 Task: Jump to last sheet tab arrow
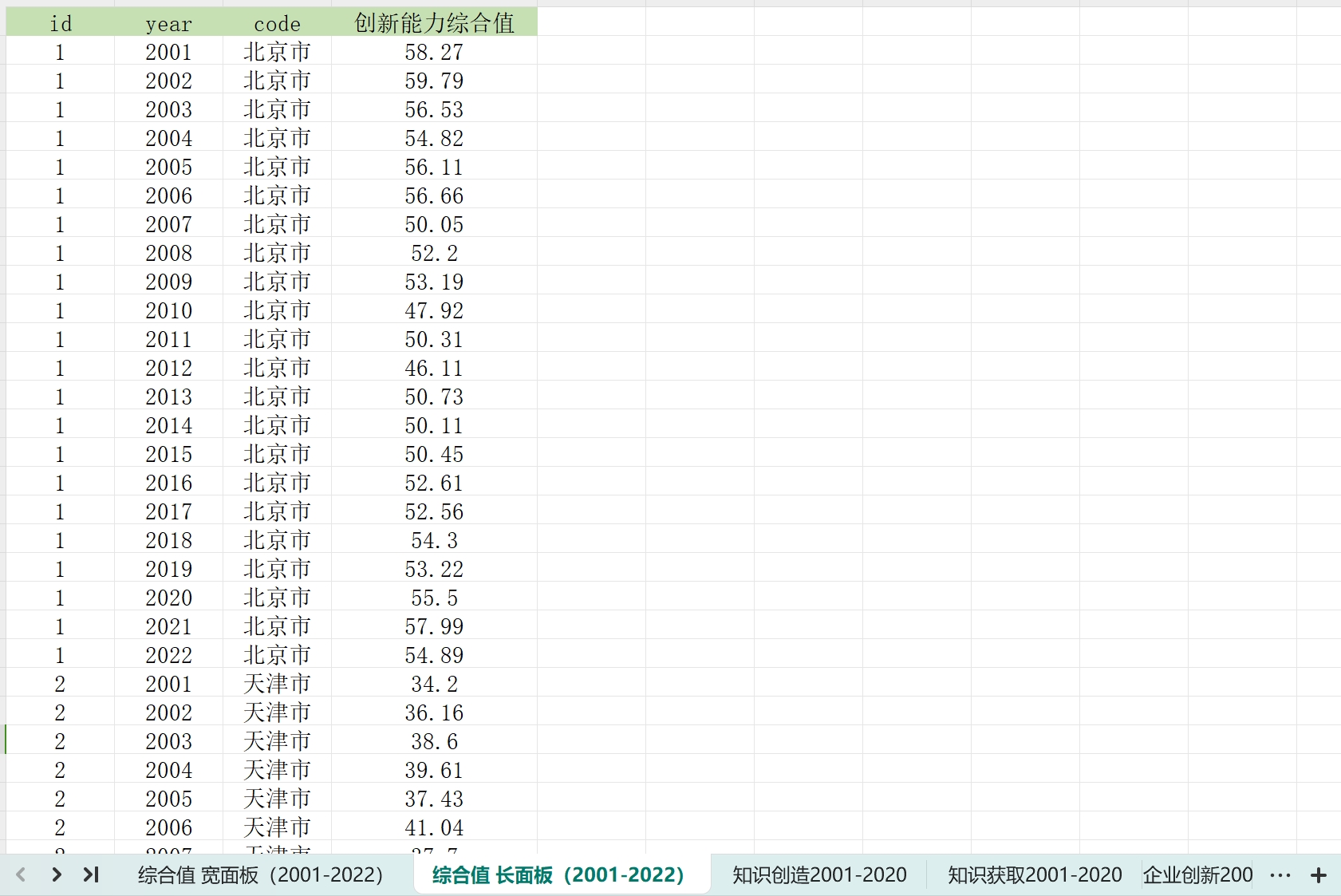91,874
